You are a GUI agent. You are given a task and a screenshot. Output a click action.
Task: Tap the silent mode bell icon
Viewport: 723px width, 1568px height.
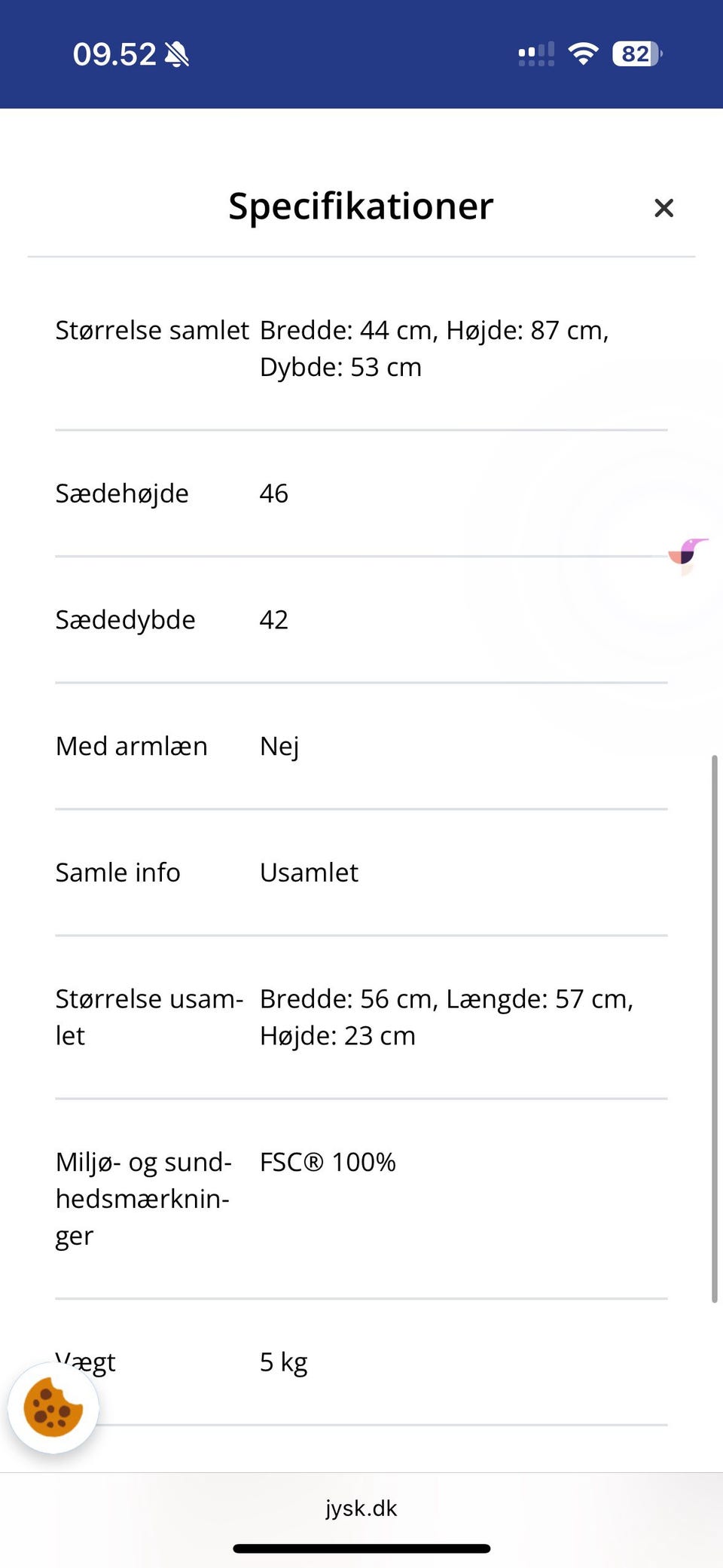[x=177, y=54]
